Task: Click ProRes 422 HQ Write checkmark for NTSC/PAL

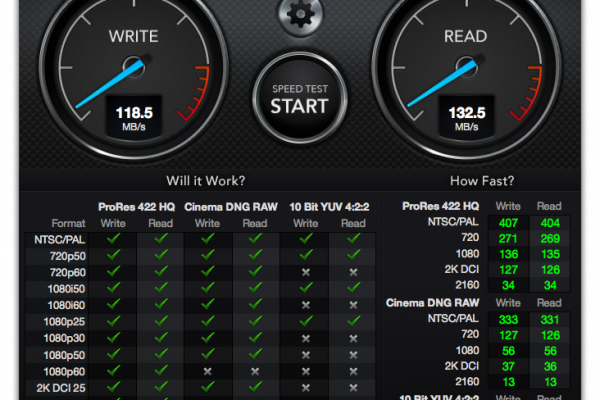Action: click(x=113, y=238)
